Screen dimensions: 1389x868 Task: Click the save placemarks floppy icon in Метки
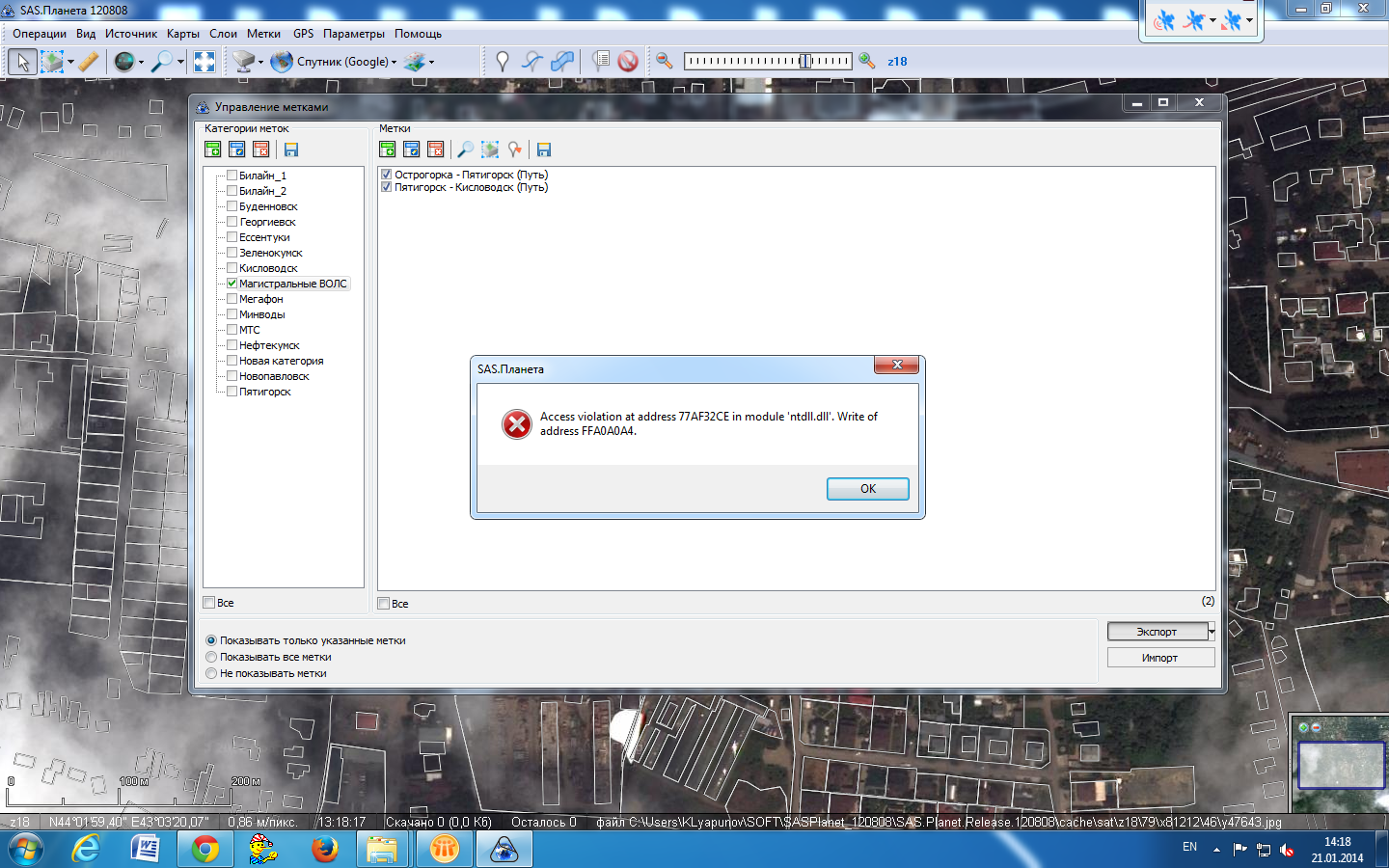544,149
